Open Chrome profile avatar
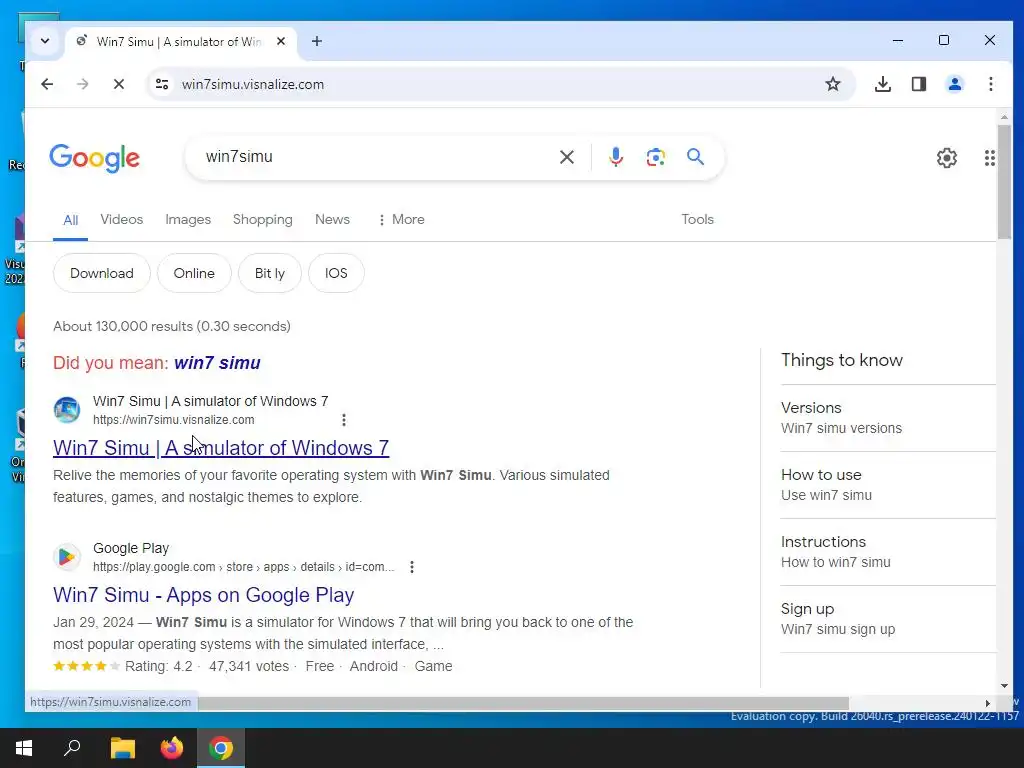The width and height of the screenshot is (1024, 768). 955,84
